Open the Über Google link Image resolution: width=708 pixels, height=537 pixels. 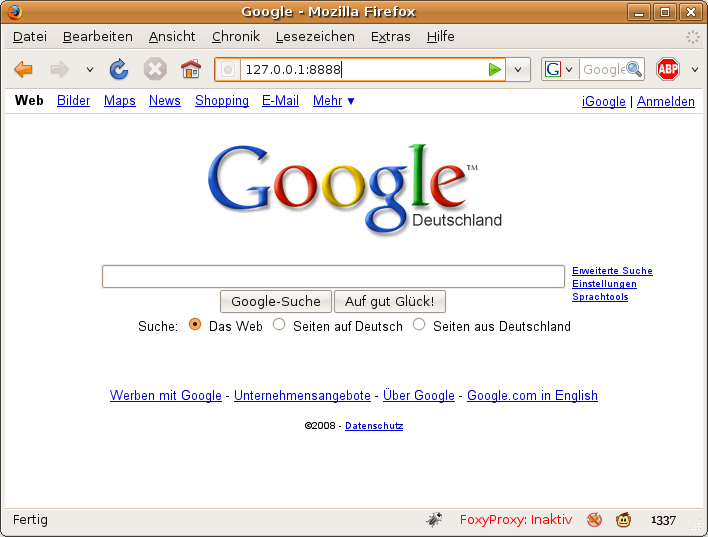pos(419,395)
